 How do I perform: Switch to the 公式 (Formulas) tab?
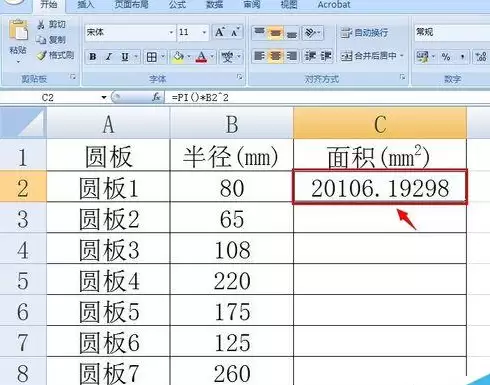tap(177, 5)
